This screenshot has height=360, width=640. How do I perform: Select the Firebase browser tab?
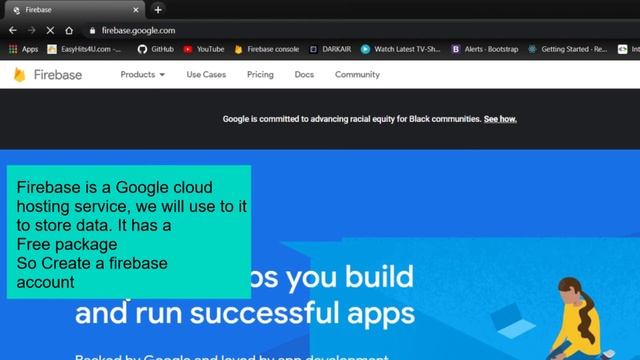pyautogui.click(x=74, y=10)
